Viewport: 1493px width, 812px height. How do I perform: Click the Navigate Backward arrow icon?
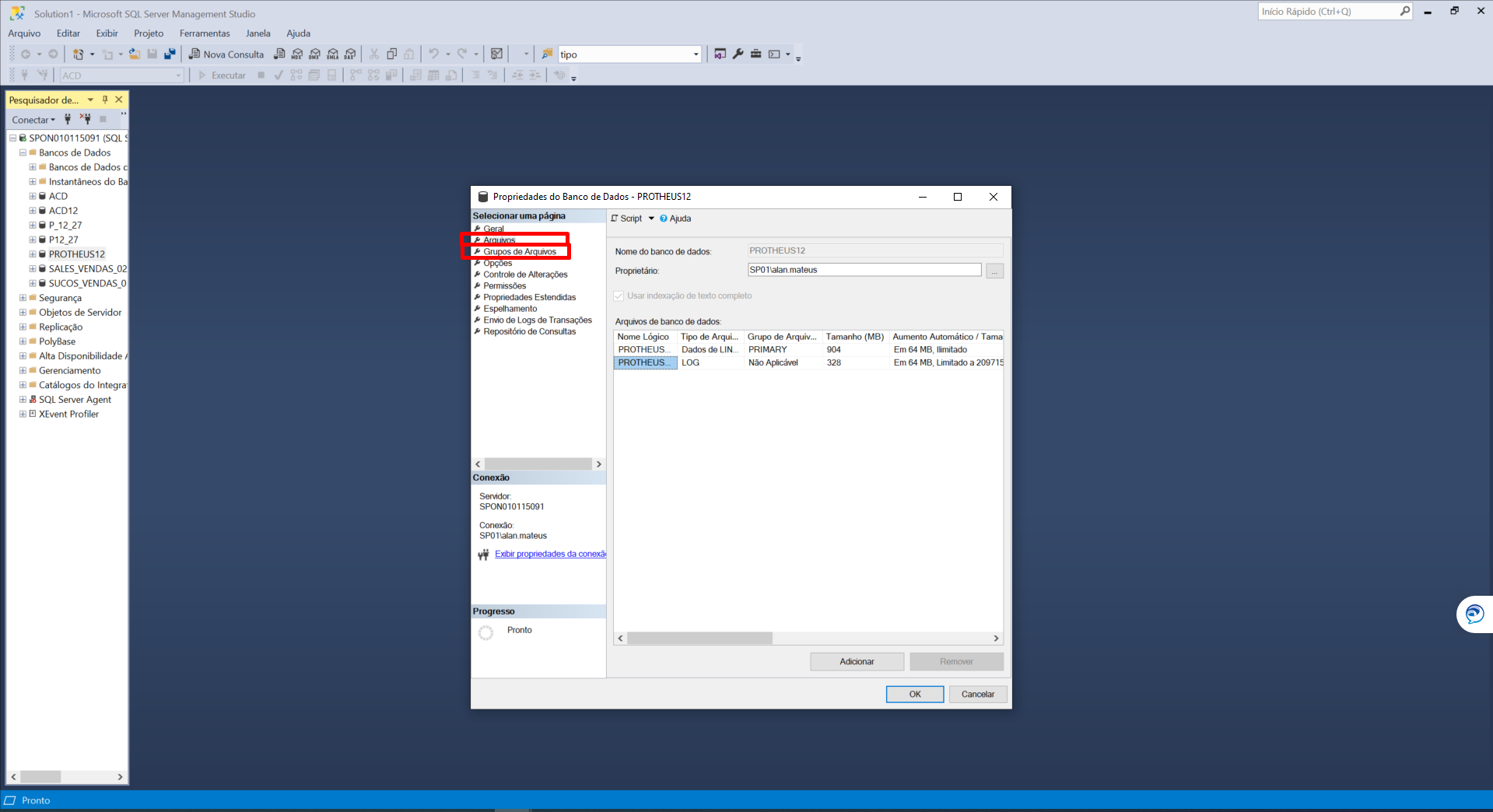[x=26, y=54]
